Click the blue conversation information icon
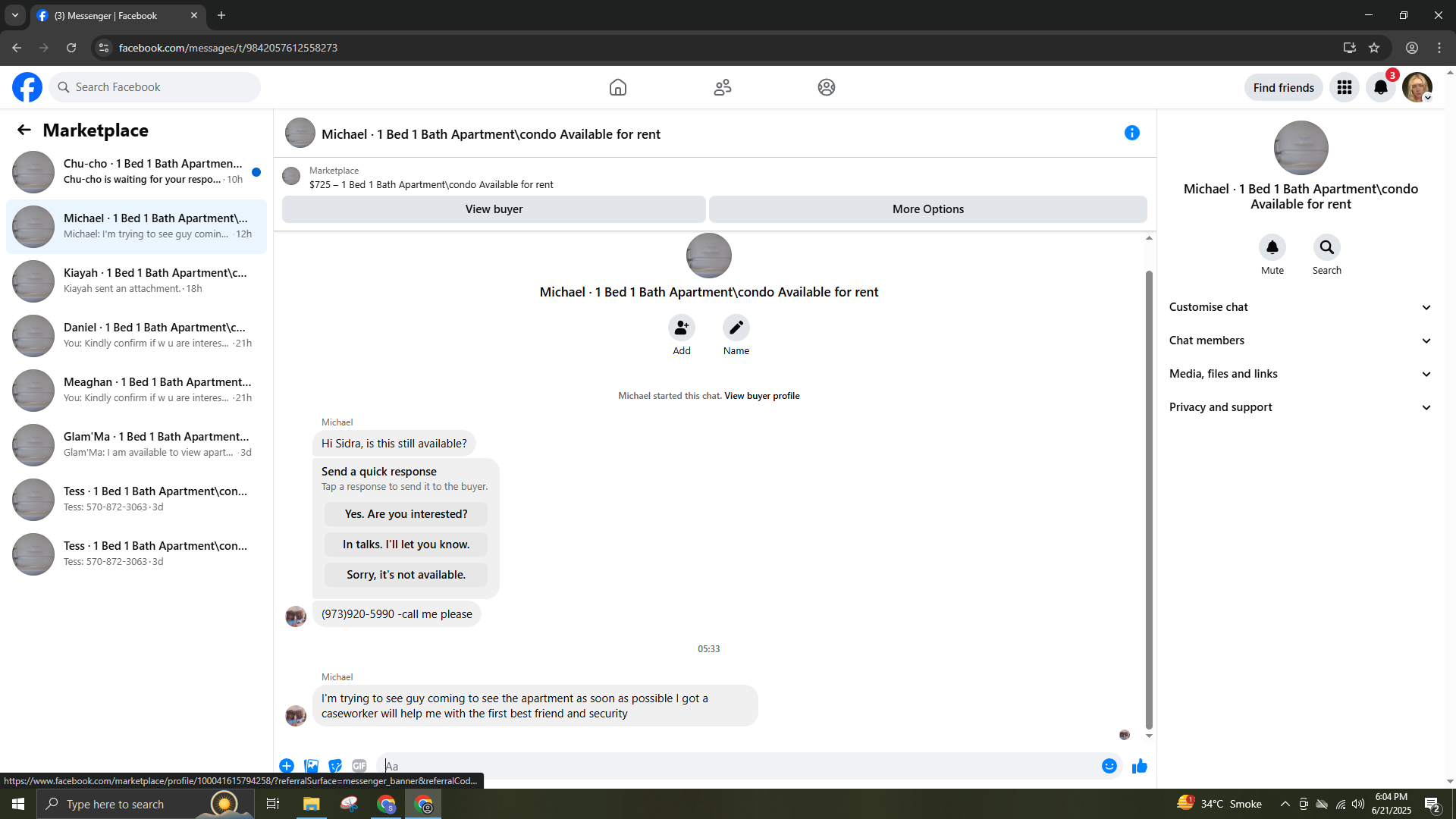 click(1131, 133)
